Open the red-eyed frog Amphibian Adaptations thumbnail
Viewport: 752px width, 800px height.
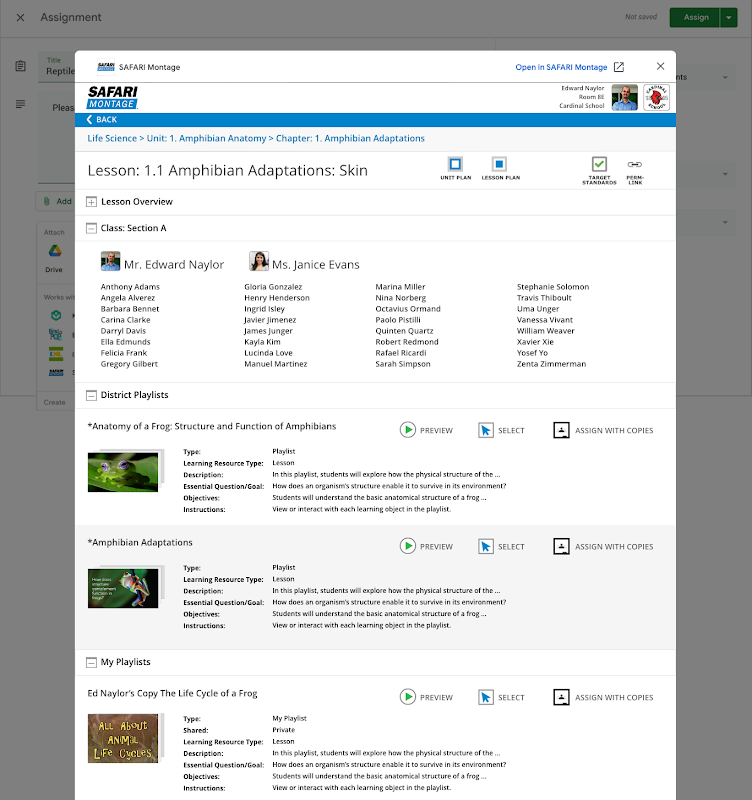point(125,587)
